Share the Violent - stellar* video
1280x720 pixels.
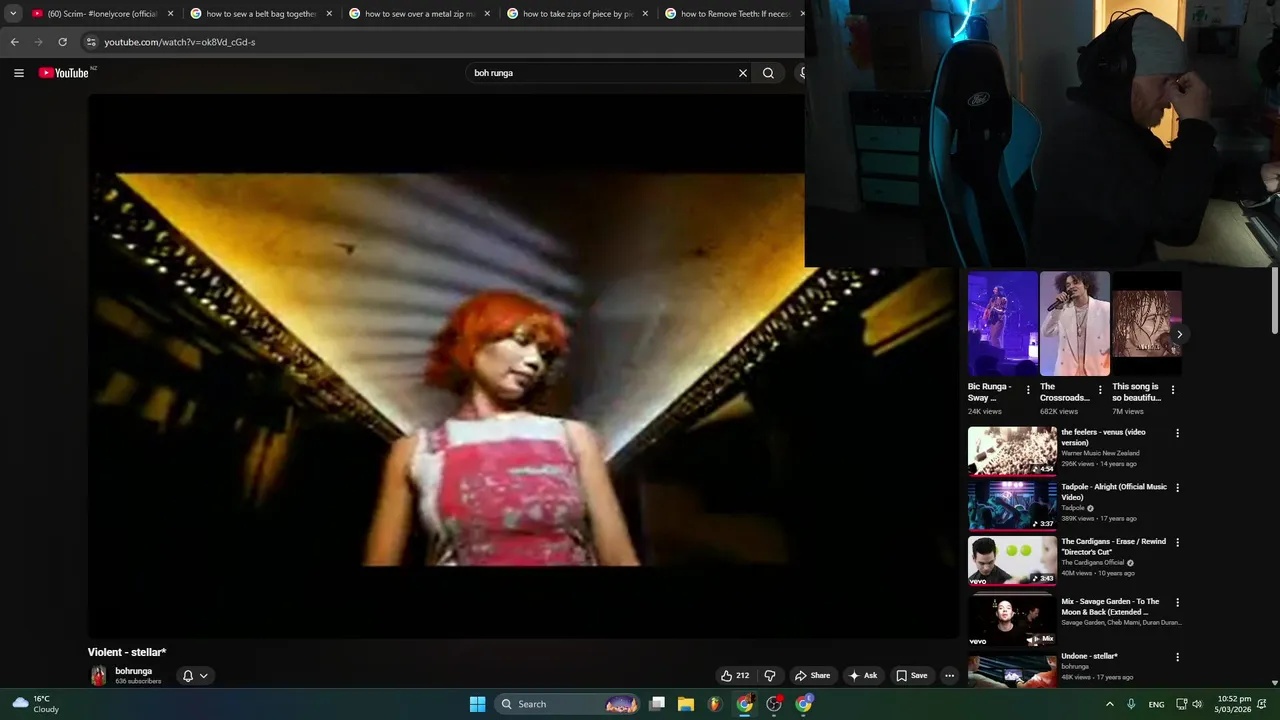click(x=812, y=675)
